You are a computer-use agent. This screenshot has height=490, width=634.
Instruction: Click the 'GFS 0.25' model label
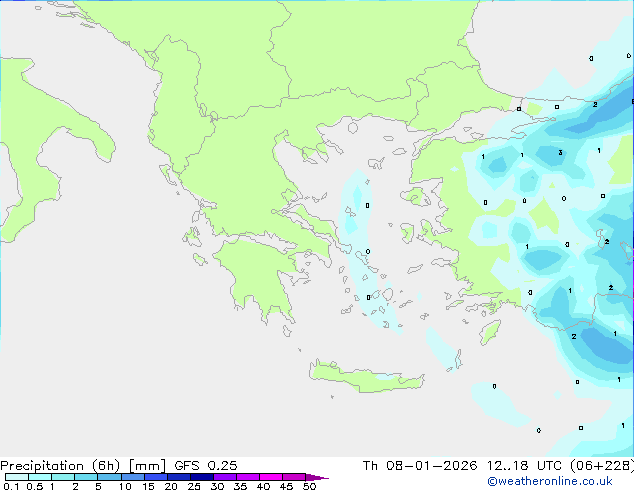[x=205, y=466]
